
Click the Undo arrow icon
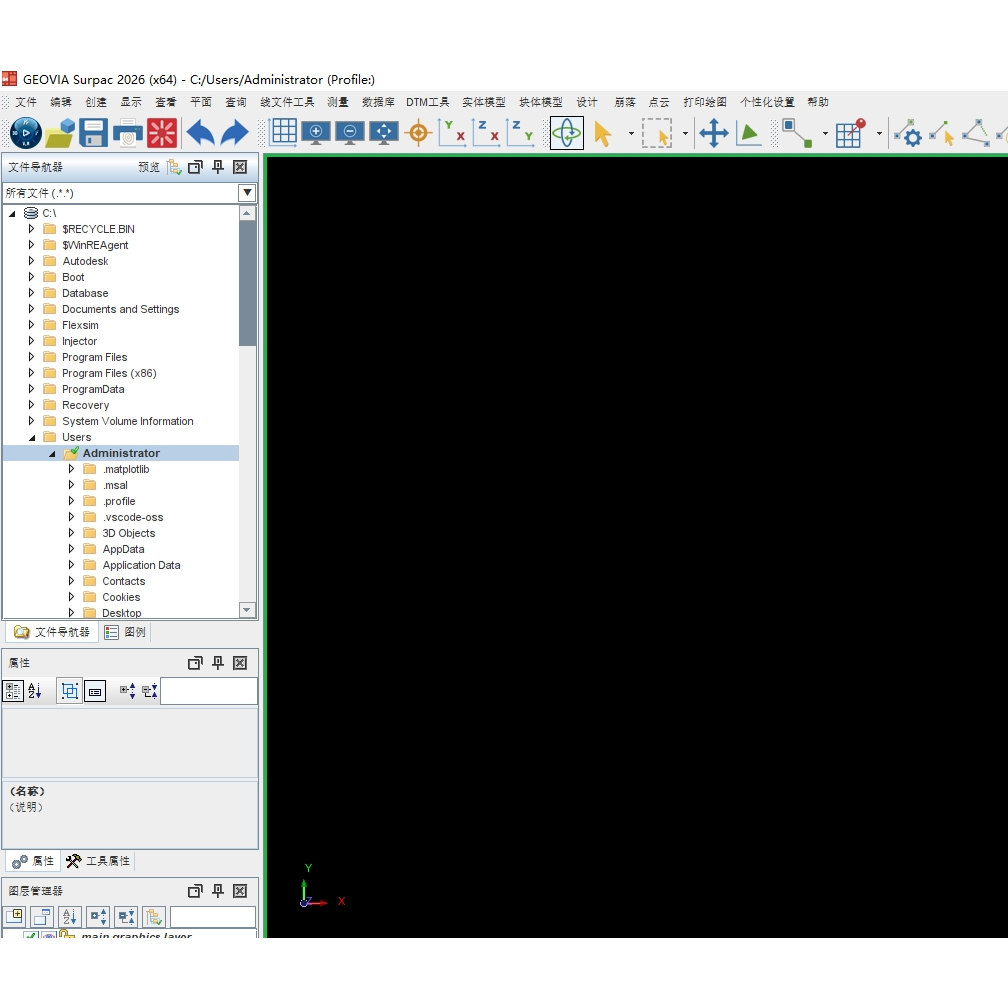coord(200,133)
